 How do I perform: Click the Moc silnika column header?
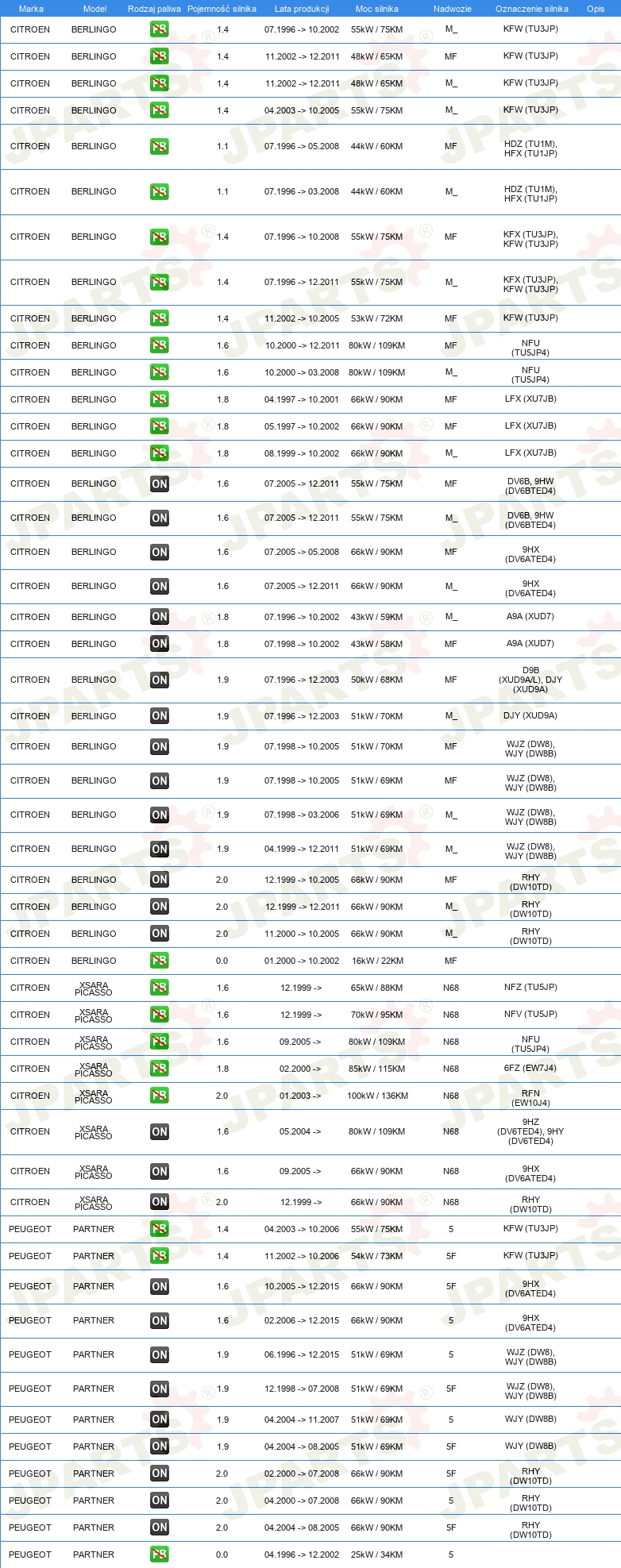click(377, 9)
